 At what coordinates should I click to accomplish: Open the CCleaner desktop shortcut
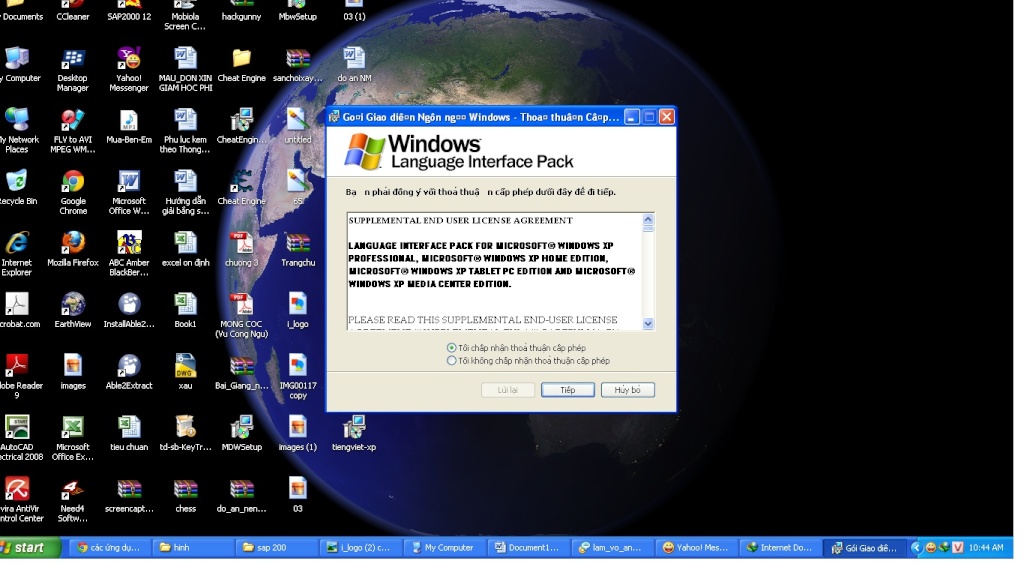[72, 11]
